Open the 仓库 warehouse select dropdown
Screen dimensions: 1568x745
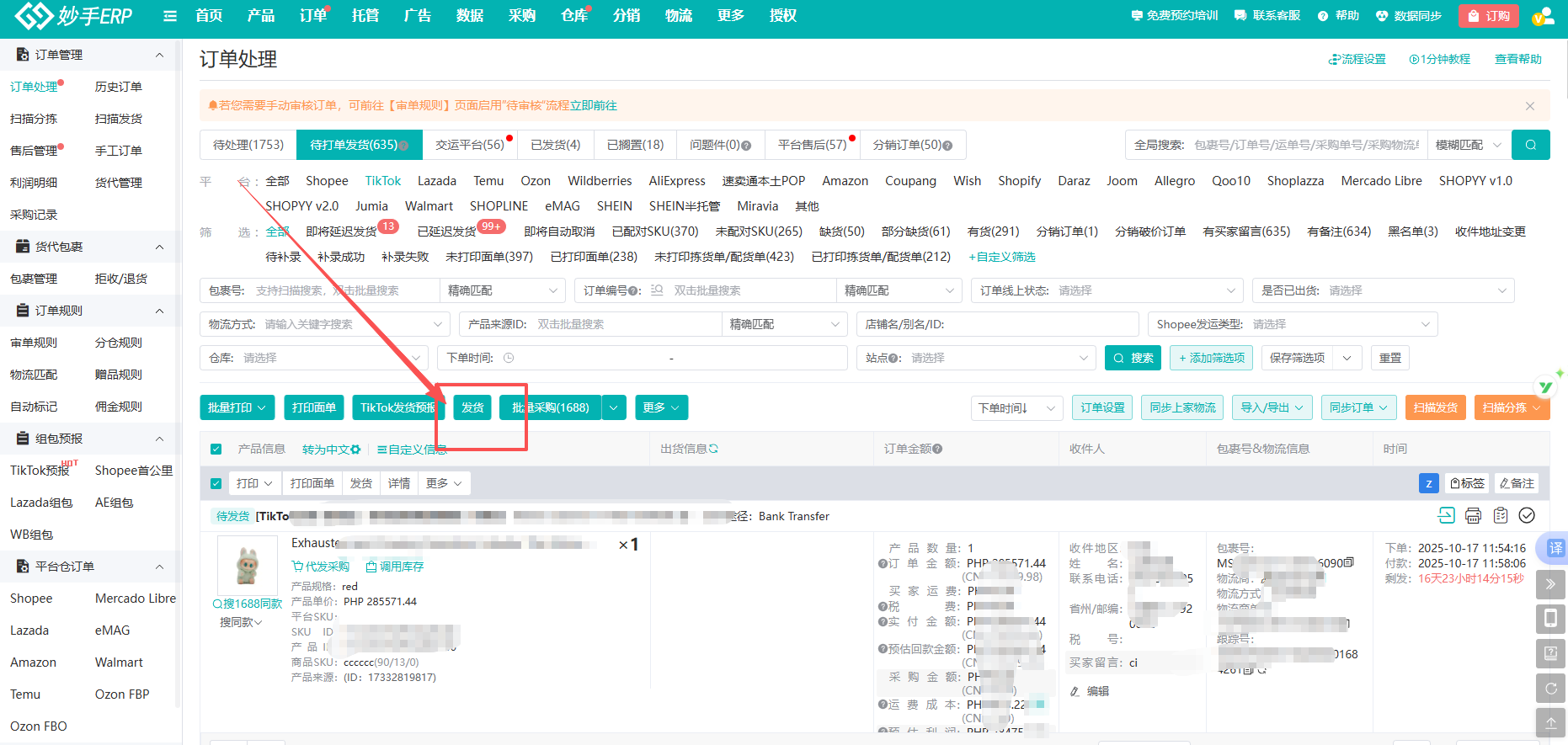pyautogui.click(x=313, y=358)
